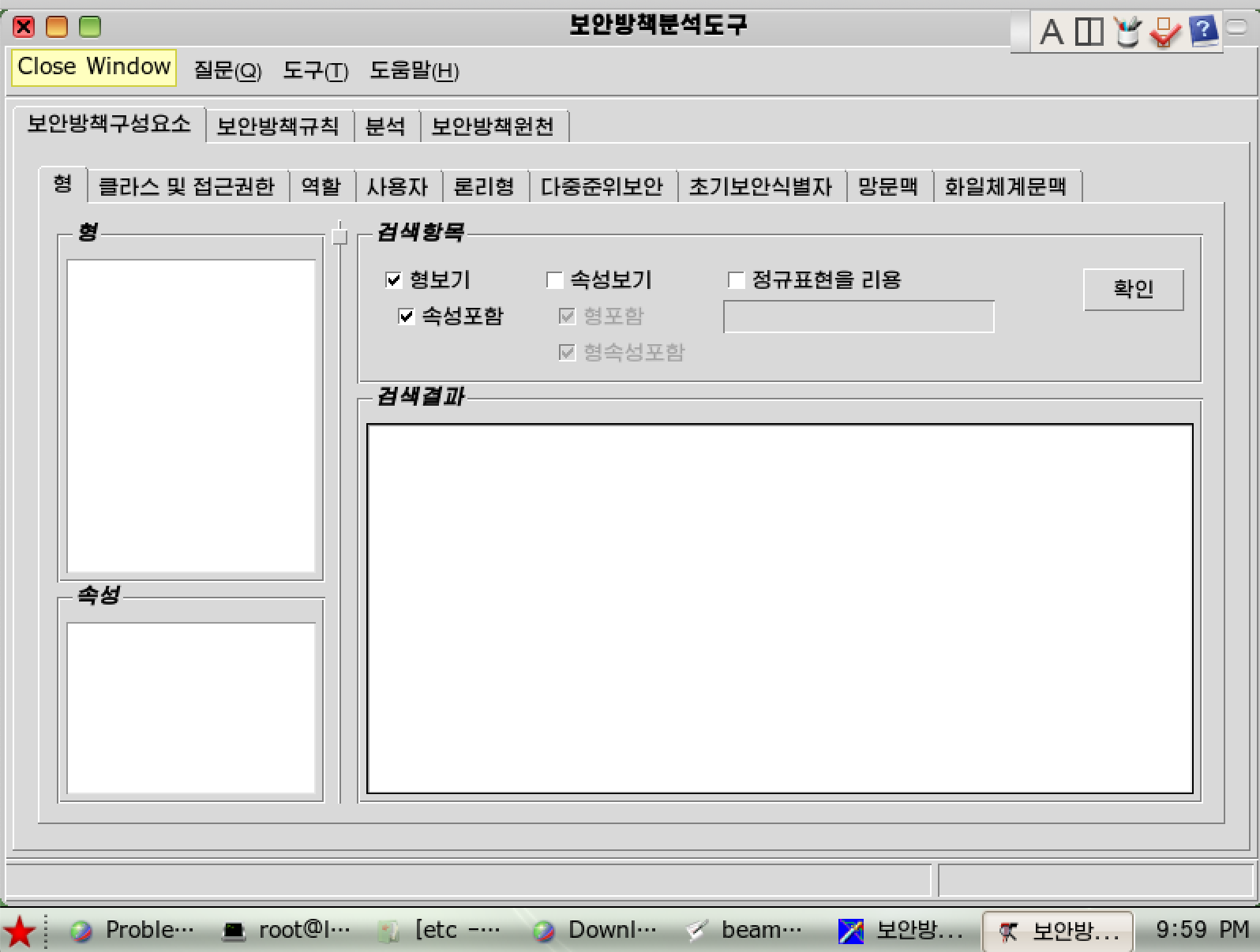Click the greyed-out 형포함 checkbox
Image resolution: width=1260 pixels, height=952 pixels.
566,317
